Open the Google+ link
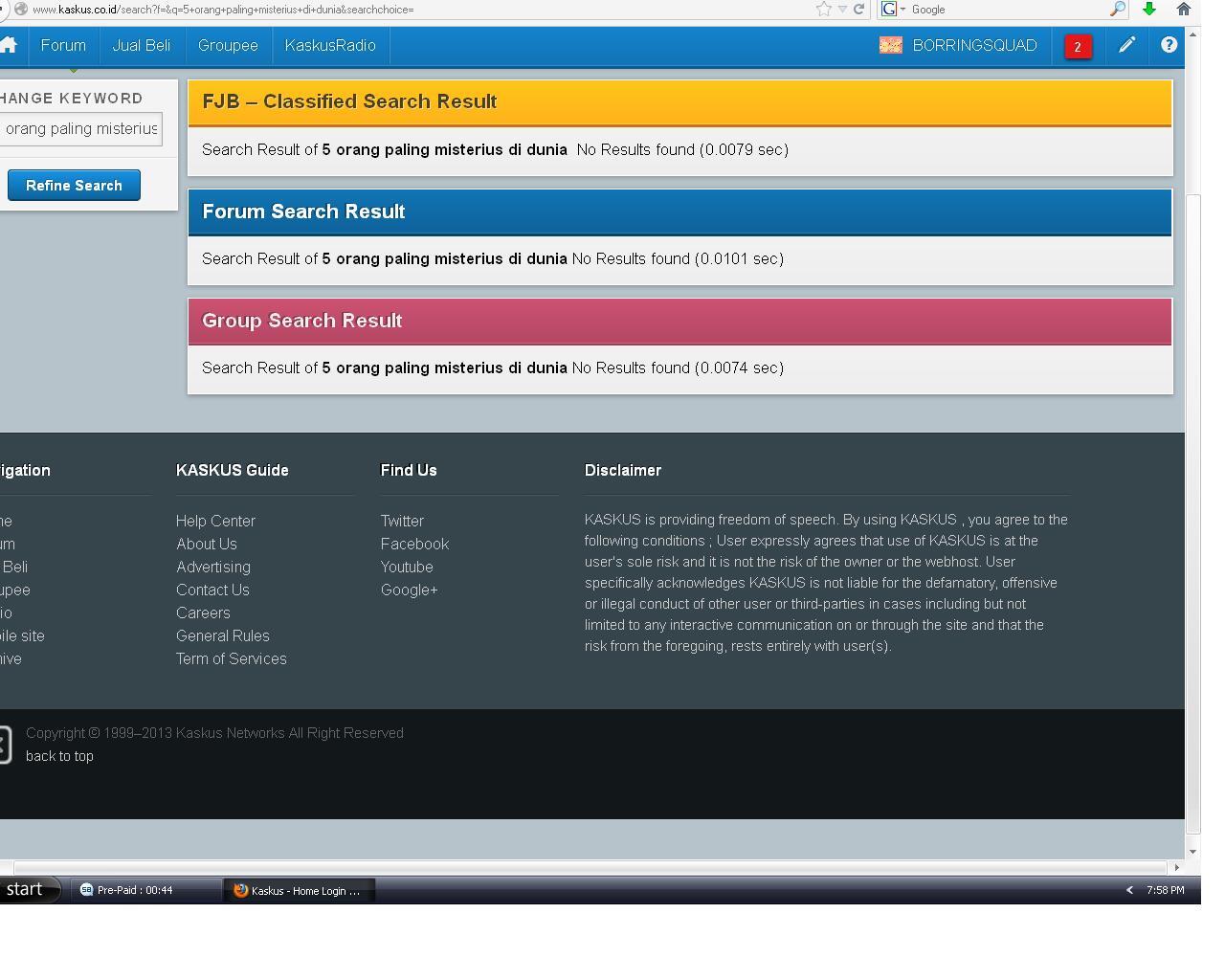The image size is (1225, 980). pyautogui.click(x=409, y=590)
